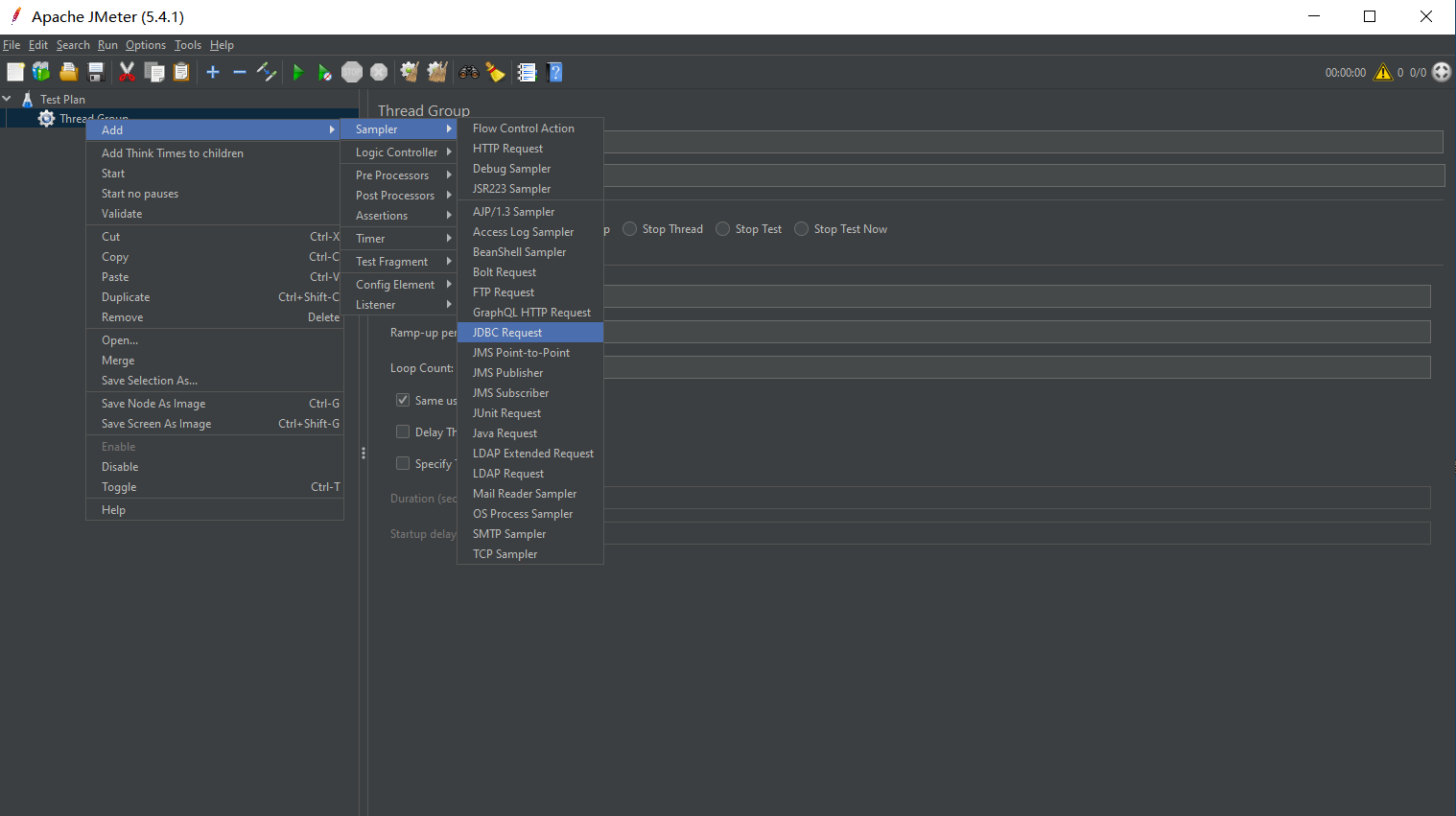The height and width of the screenshot is (816, 1456).
Task: Select the Stop Thread radio button
Action: pyautogui.click(x=629, y=228)
